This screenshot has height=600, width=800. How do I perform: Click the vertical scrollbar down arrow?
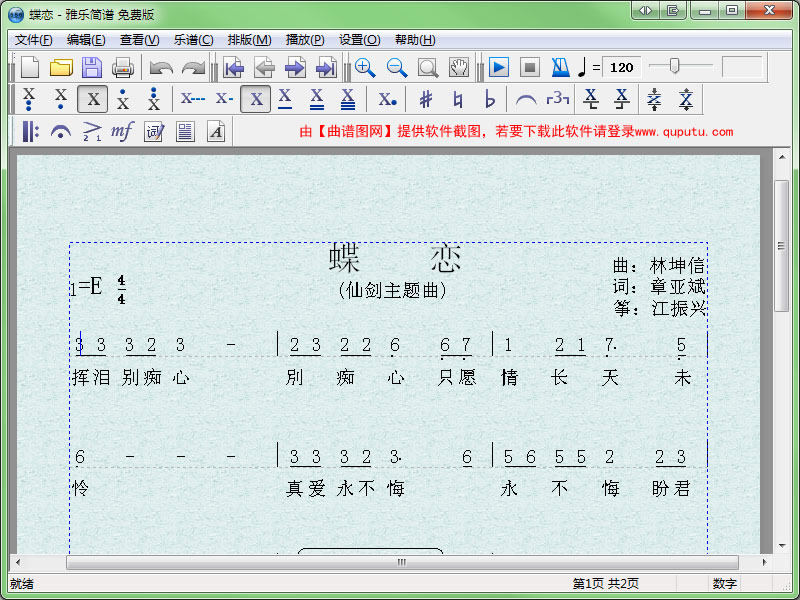781,545
